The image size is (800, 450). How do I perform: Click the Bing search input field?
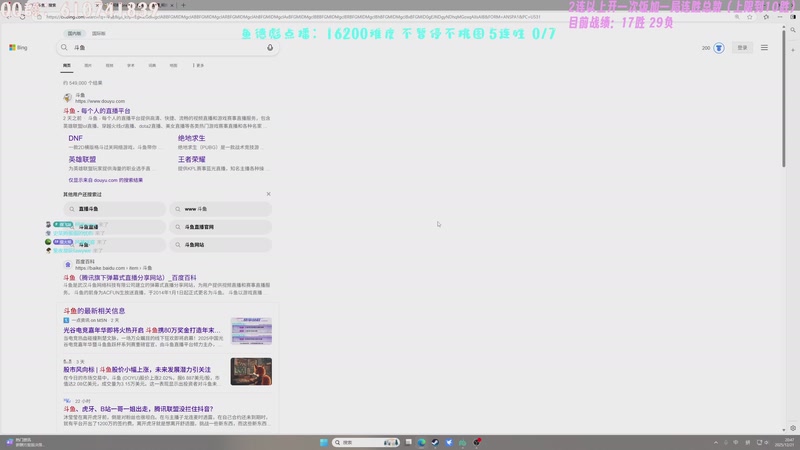click(x=167, y=47)
